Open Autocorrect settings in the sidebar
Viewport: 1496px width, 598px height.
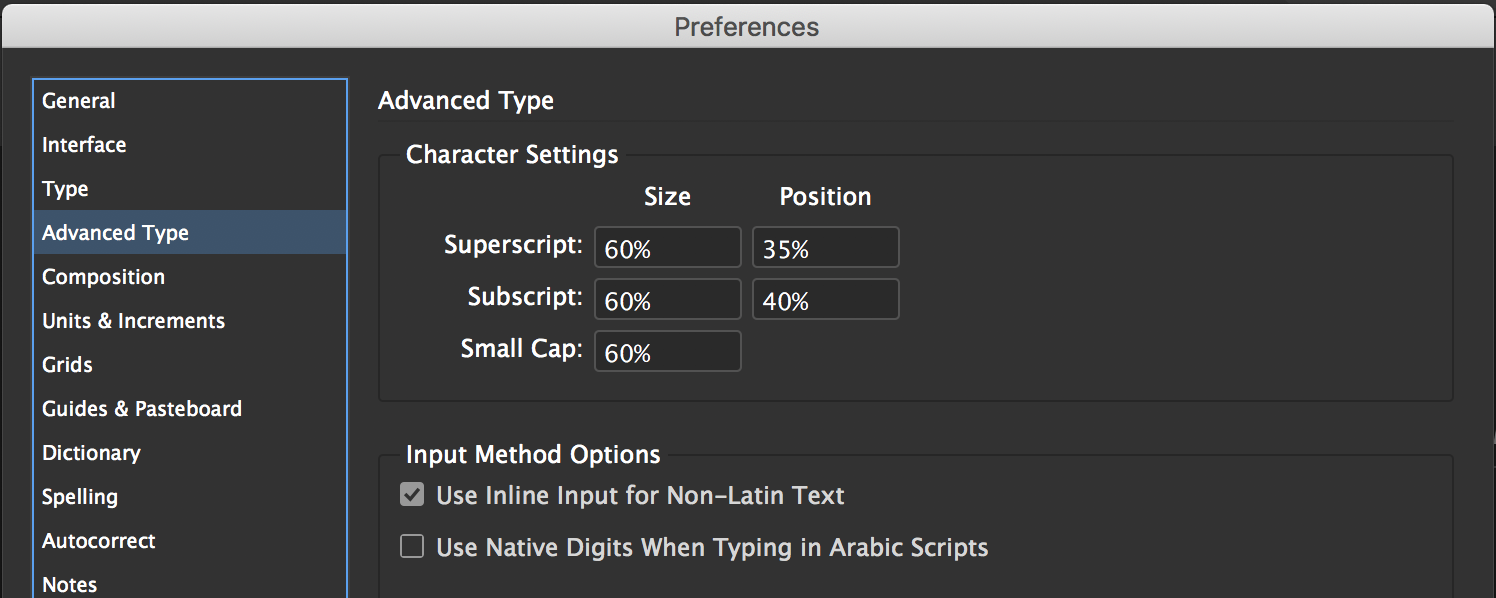(98, 541)
